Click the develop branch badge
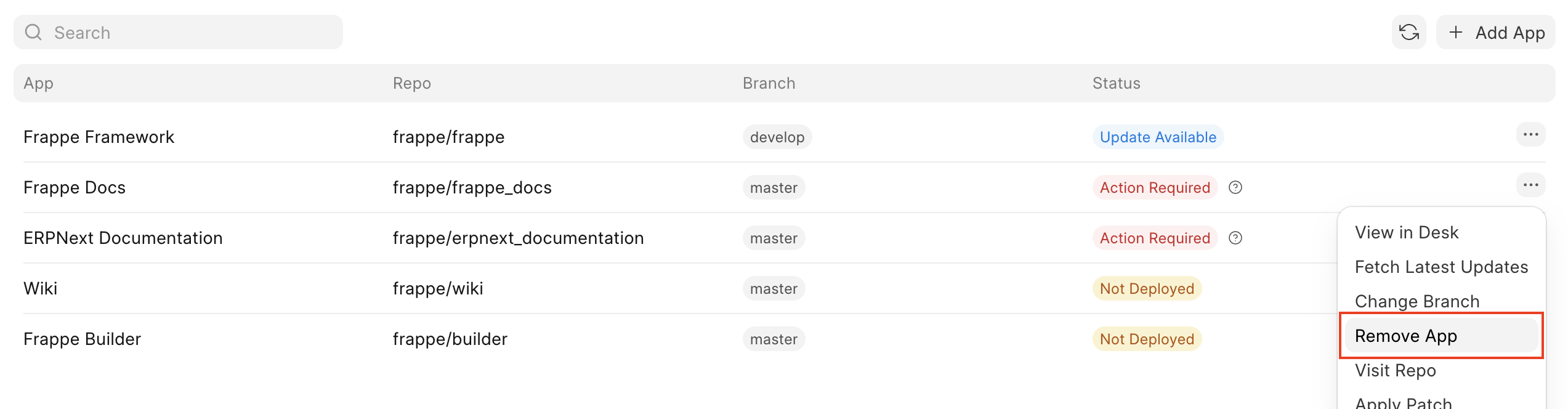The image size is (1568, 409). click(777, 137)
